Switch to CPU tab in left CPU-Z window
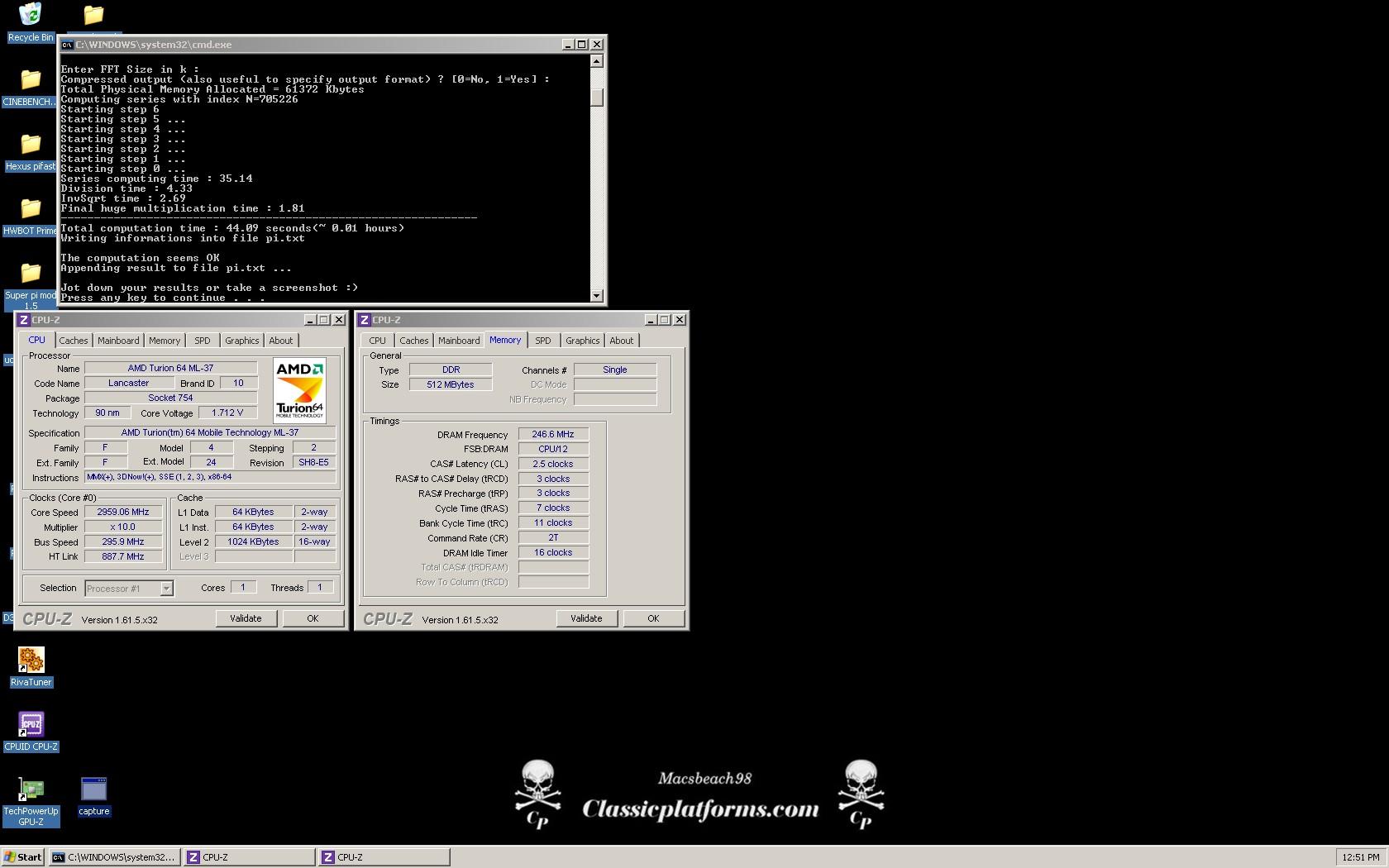1389x868 pixels. (37, 340)
